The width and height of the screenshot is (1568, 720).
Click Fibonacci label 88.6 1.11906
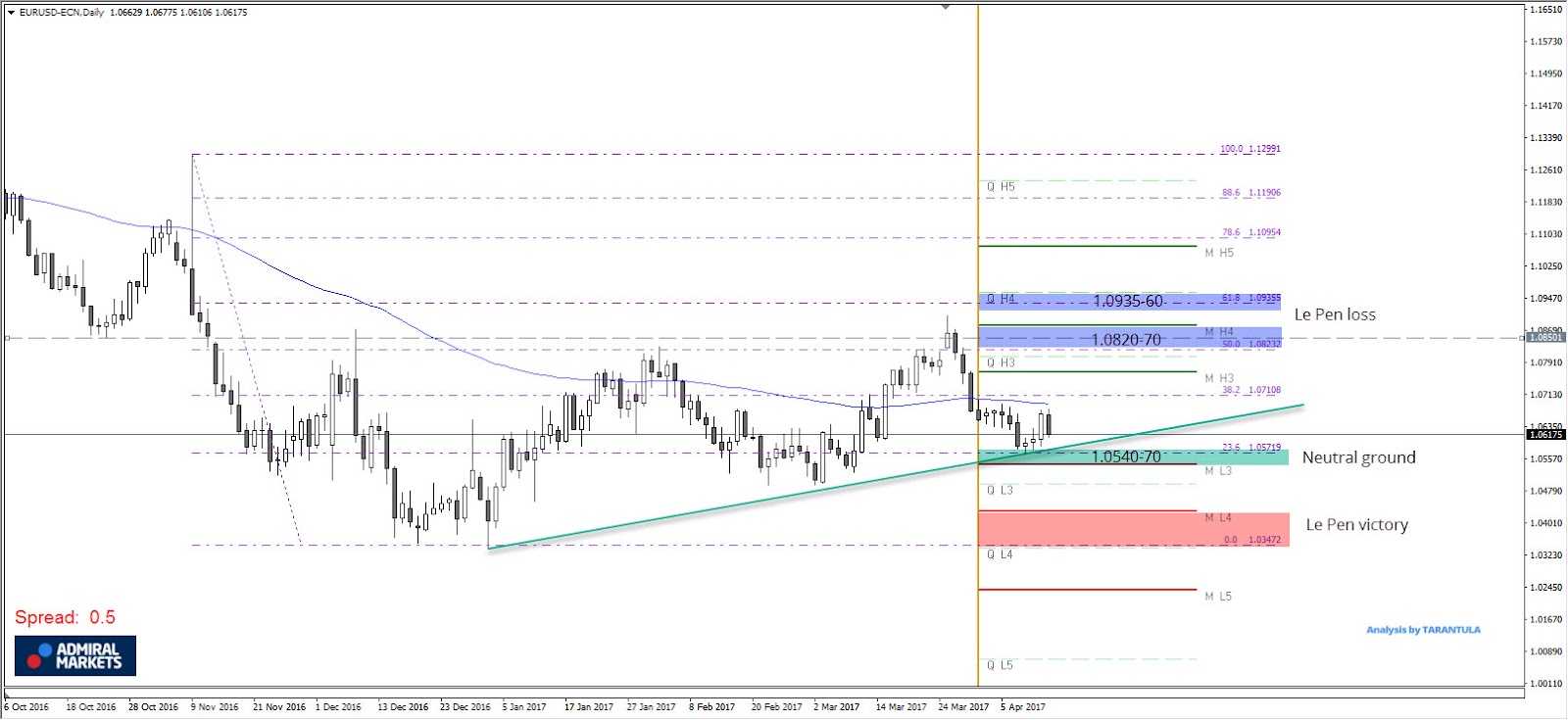click(x=1250, y=193)
